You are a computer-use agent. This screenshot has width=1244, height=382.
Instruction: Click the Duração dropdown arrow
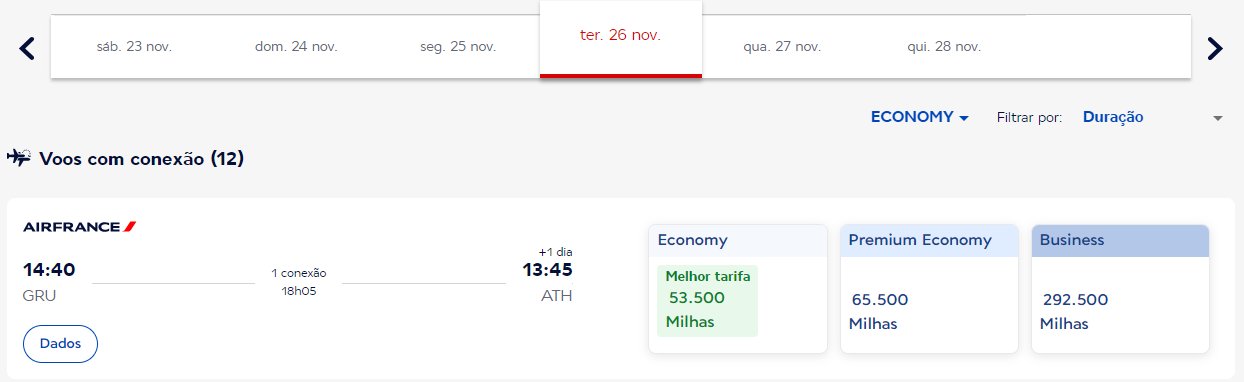point(1218,118)
